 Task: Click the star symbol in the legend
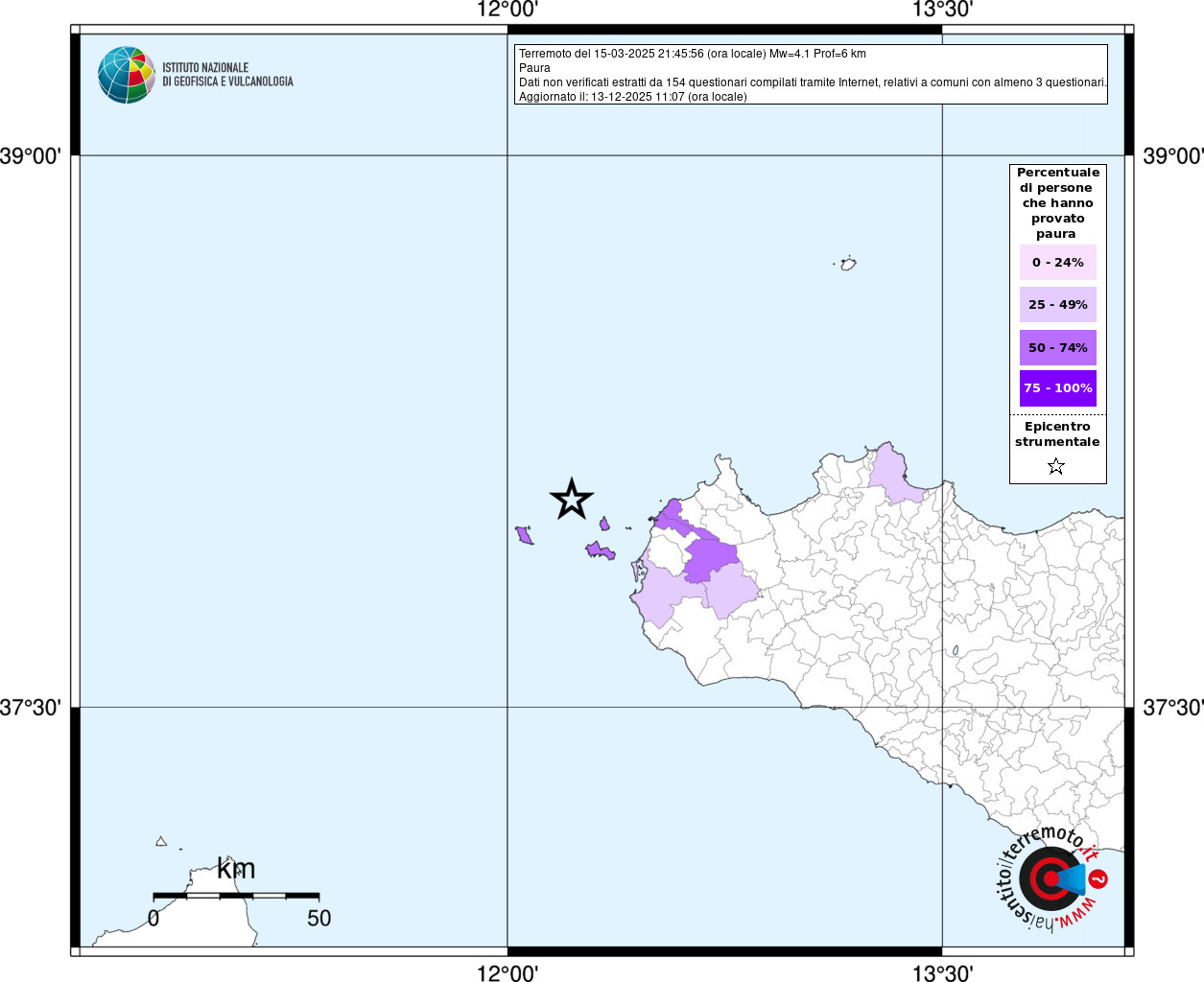tap(1056, 467)
